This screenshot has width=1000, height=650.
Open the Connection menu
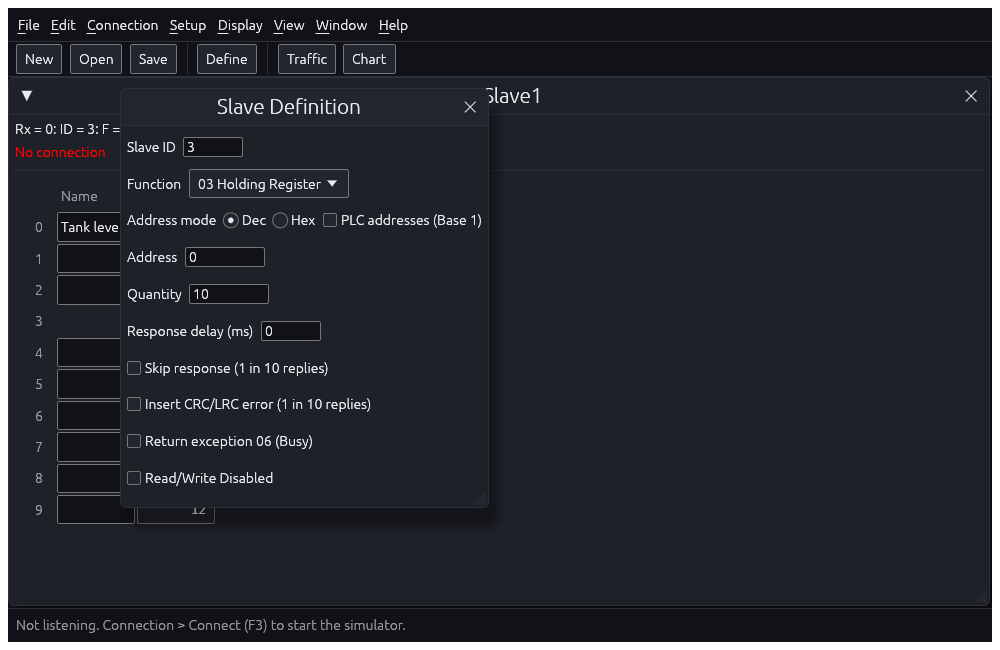(122, 26)
